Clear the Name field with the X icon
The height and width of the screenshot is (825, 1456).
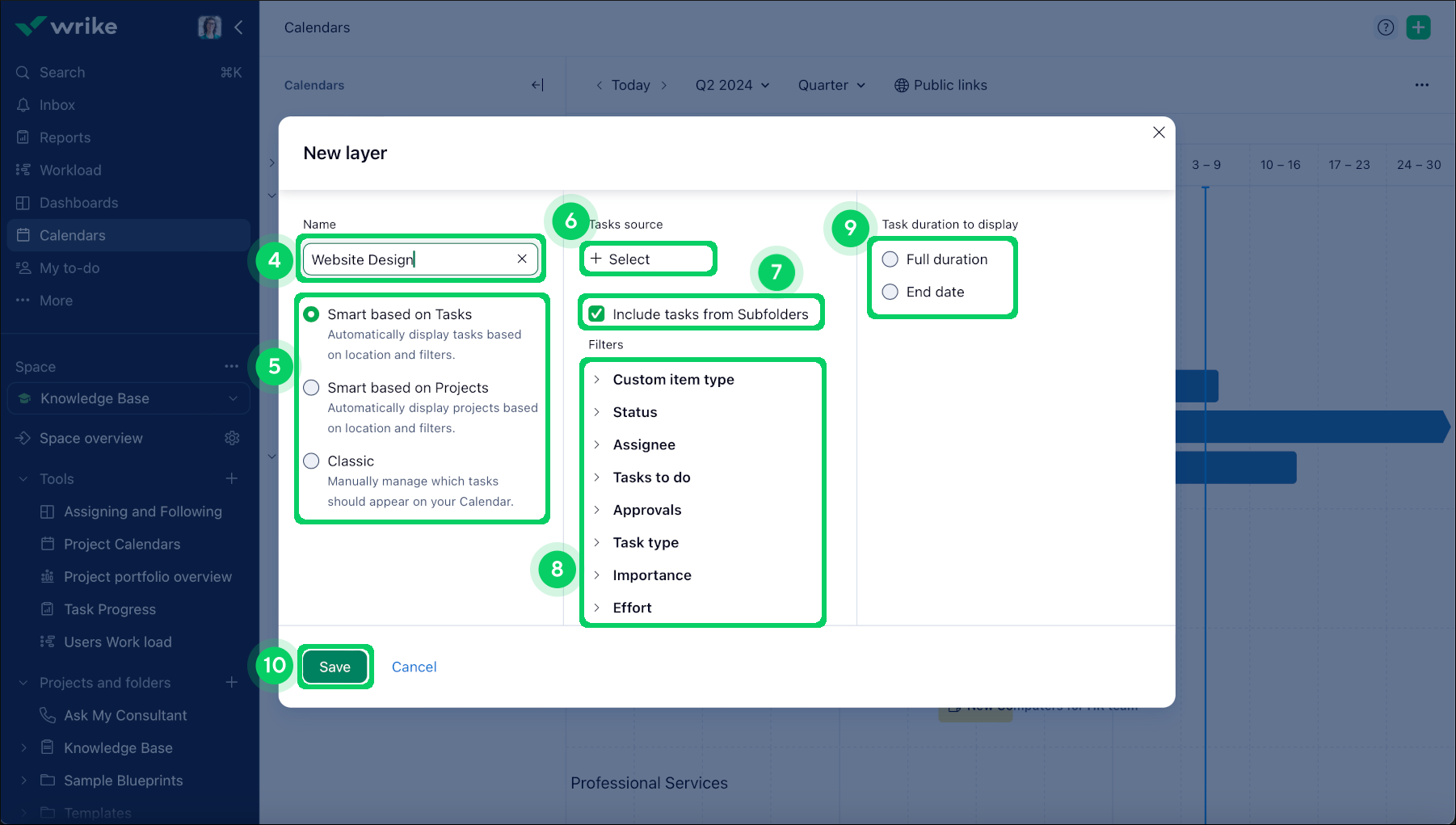tap(522, 259)
